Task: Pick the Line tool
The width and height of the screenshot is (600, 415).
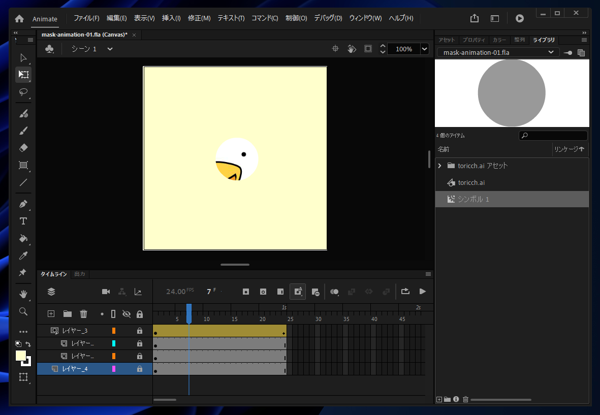Action: 23,183
